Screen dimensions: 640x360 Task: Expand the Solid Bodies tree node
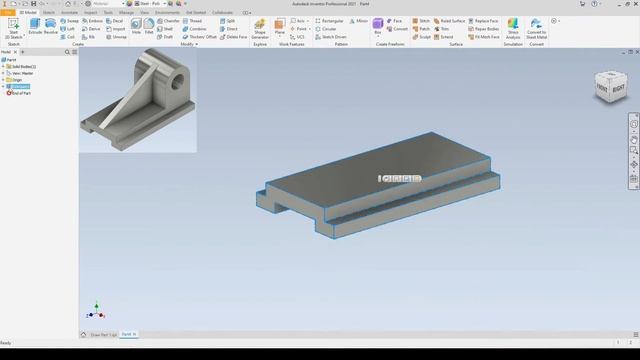click(3, 67)
